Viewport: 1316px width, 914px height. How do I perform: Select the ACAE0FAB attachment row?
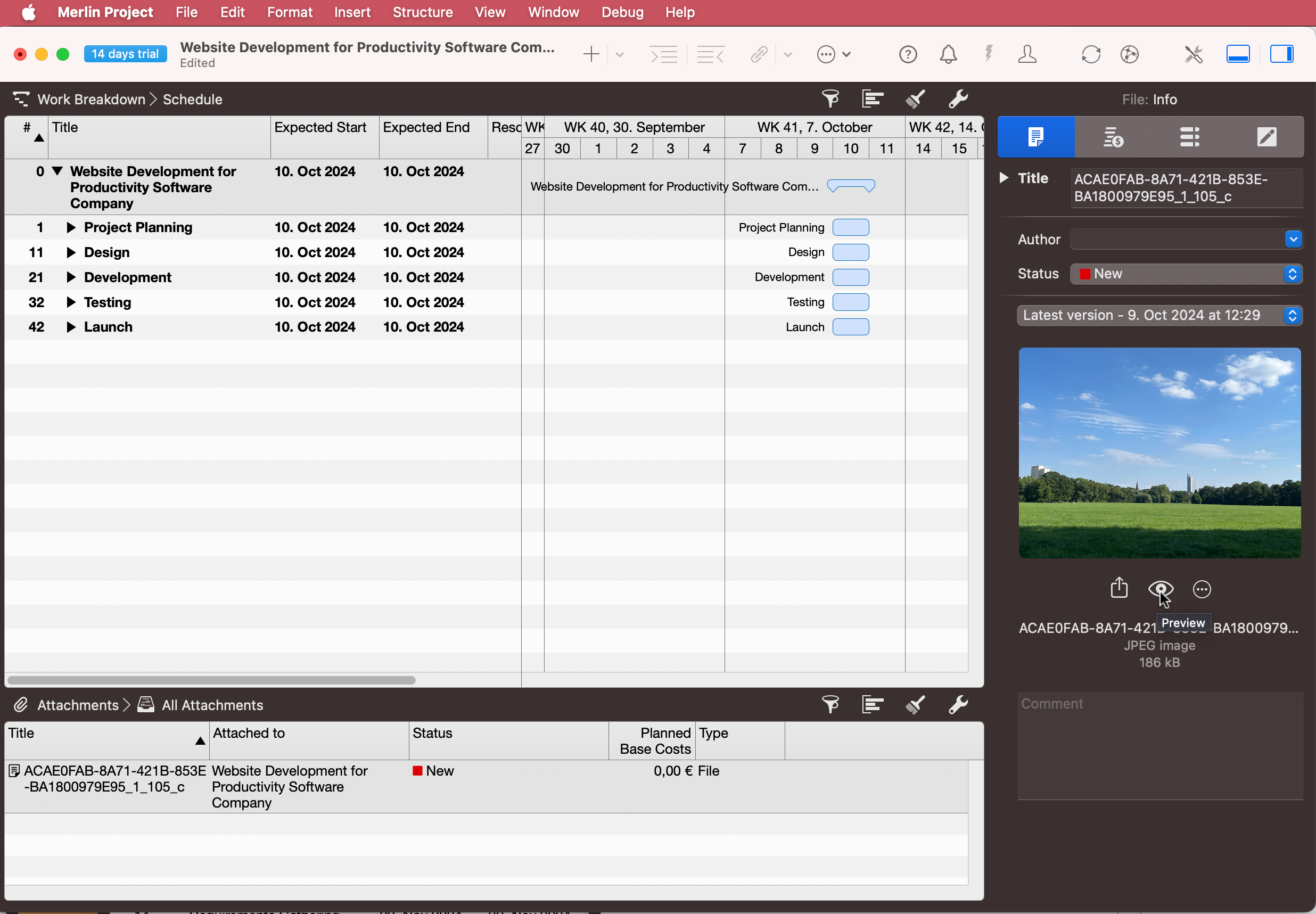click(x=486, y=786)
